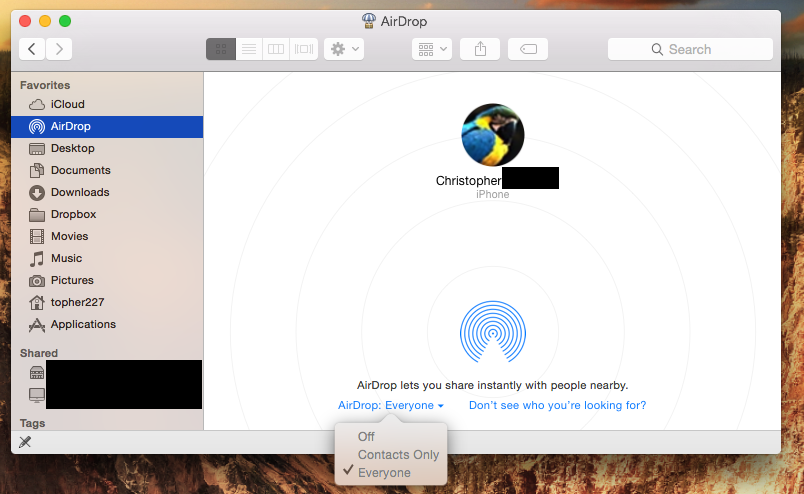Click the shared computer monitor icon
This screenshot has width=804, height=494.
(36, 395)
